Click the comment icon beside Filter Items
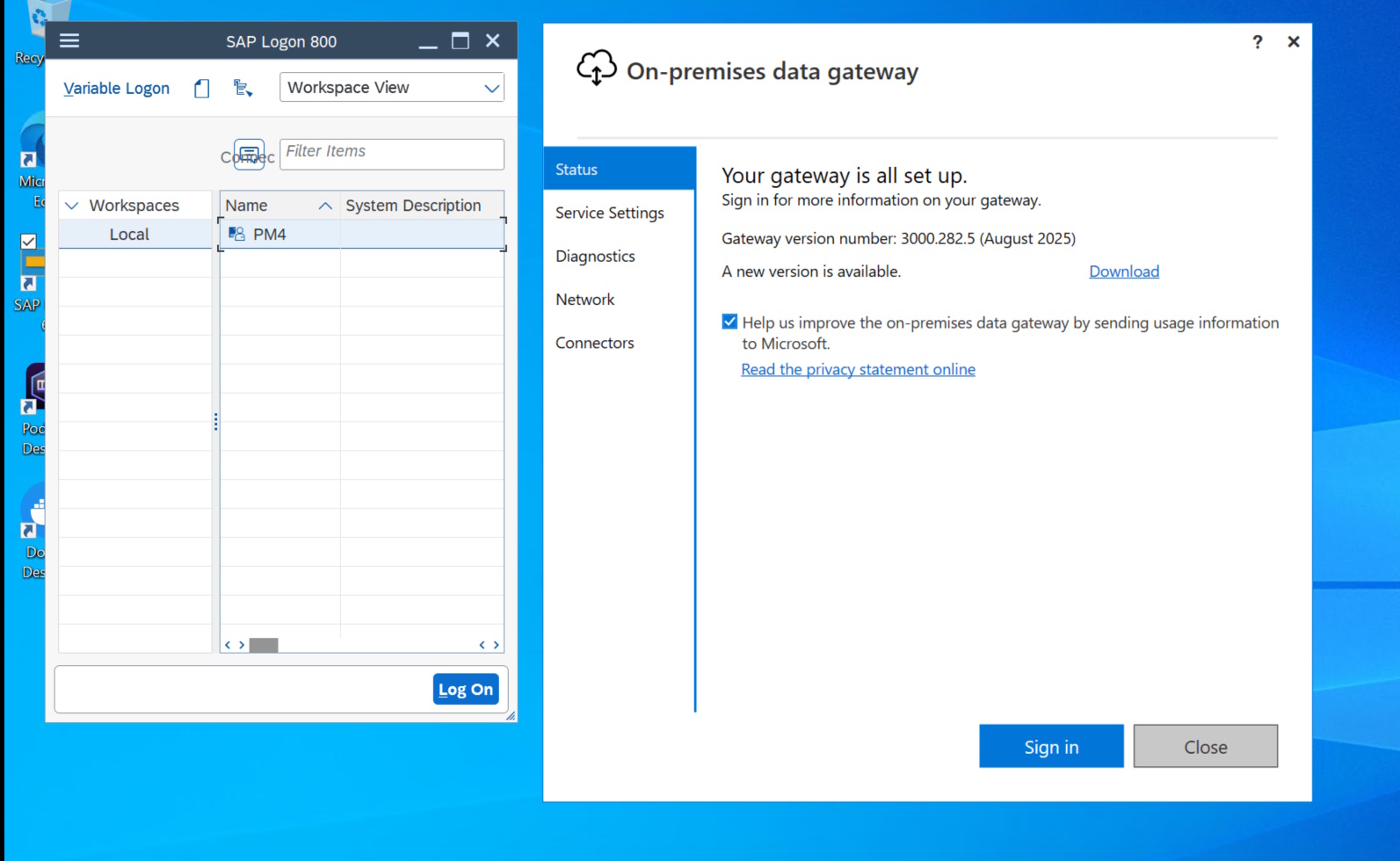 pyautogui.click(x=249, y=155)
